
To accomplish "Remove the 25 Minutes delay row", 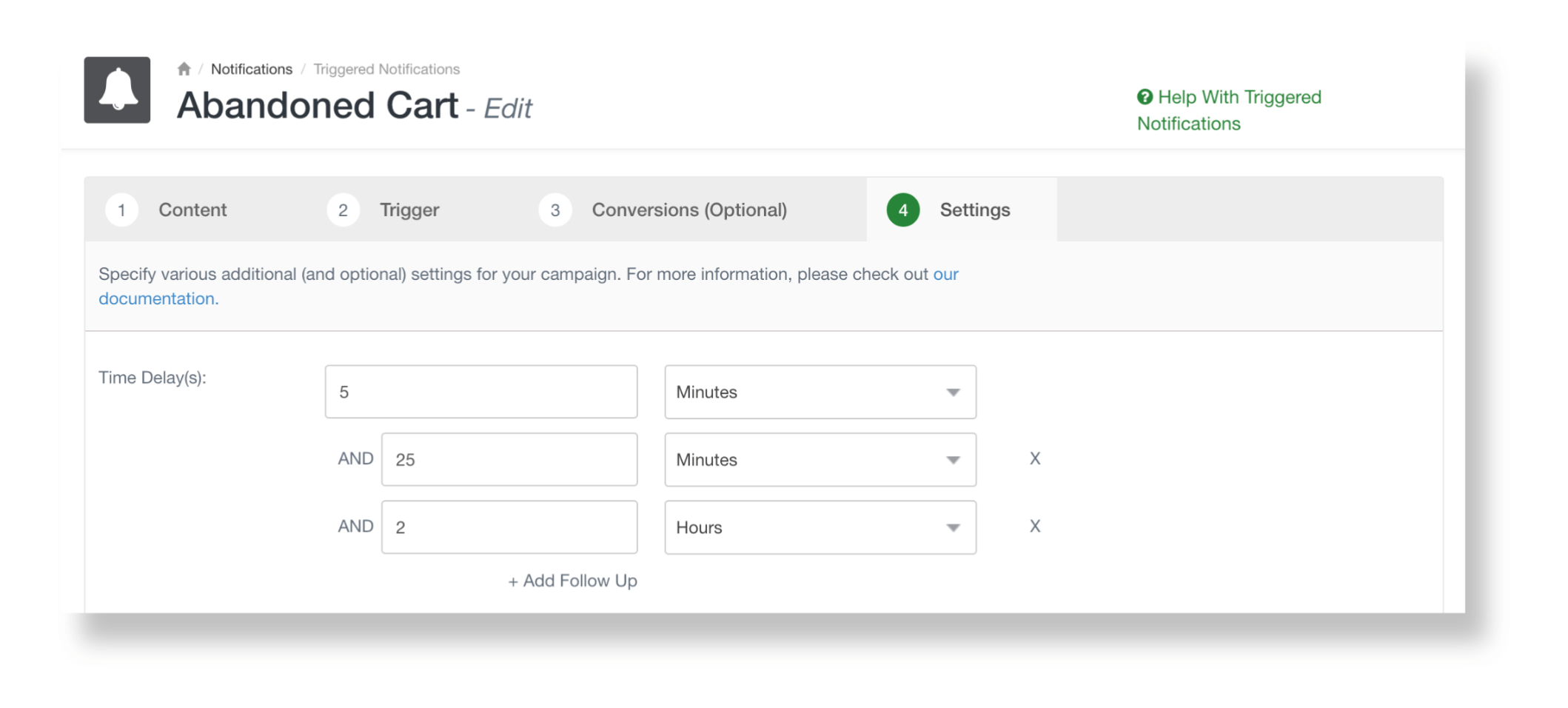I will pos(1034,459).
